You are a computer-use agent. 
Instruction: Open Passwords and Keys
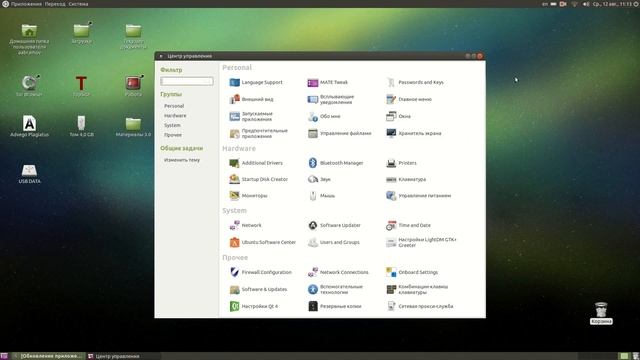coord(415,82)
